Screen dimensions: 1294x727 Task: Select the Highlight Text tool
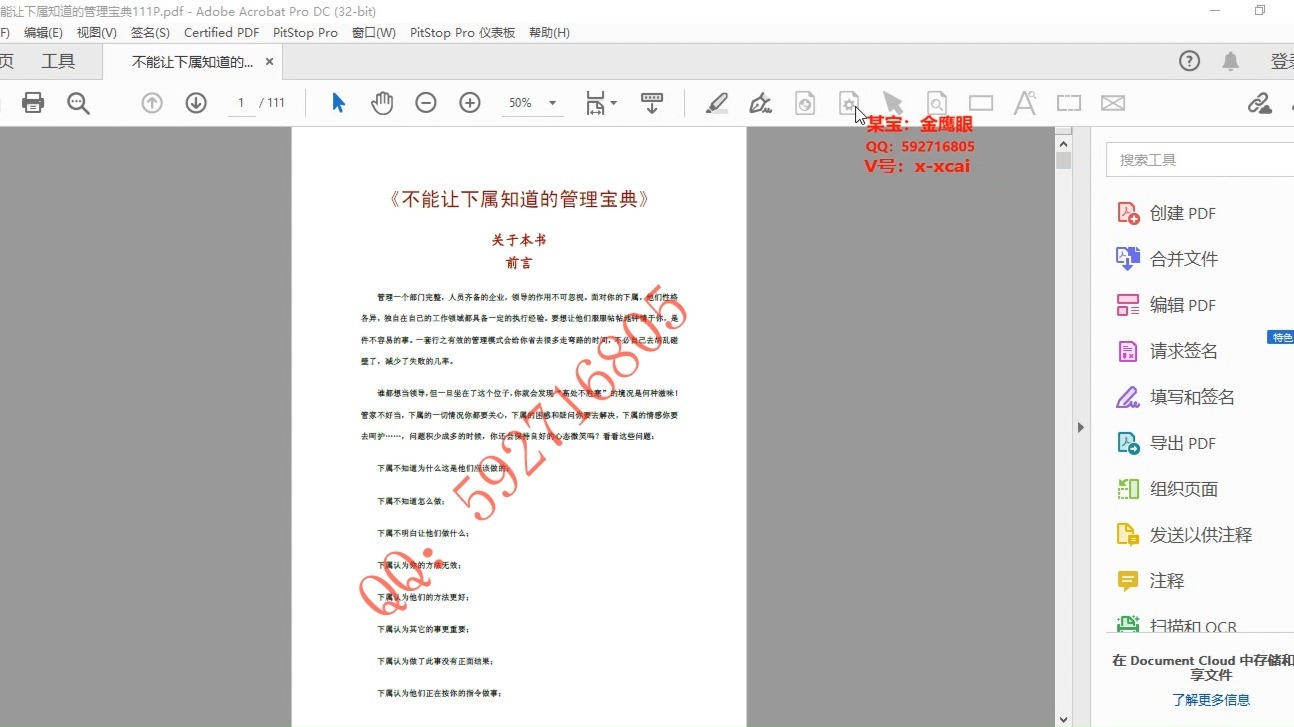(x=717, y=103)
